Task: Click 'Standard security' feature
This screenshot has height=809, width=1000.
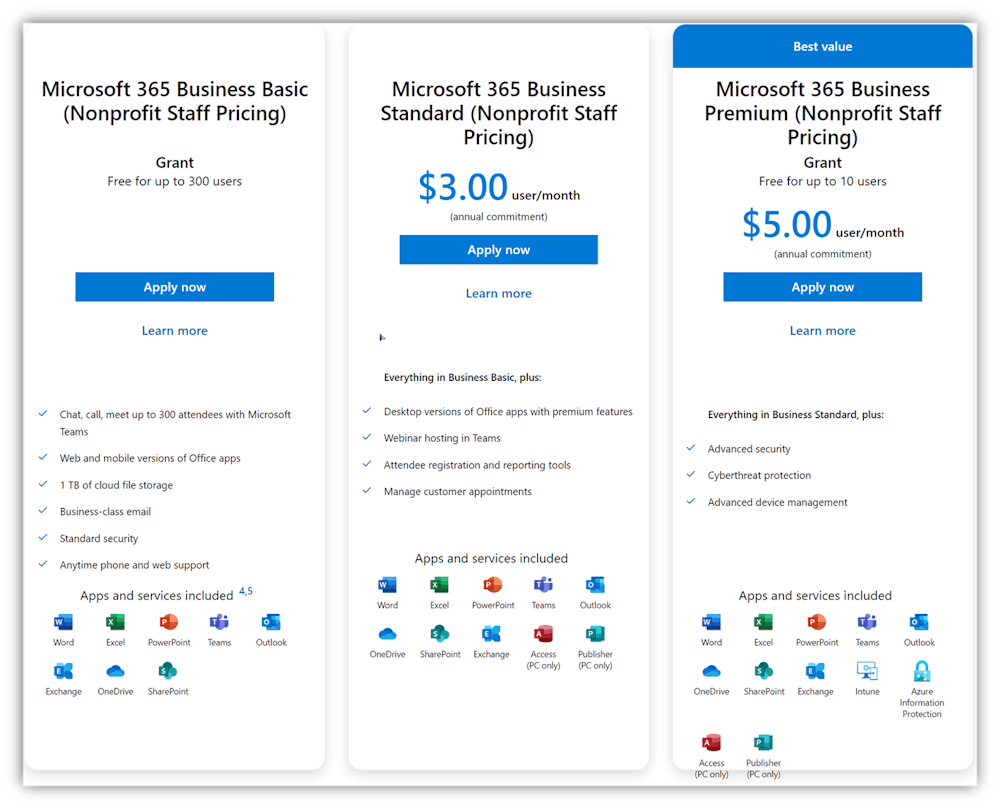Action: point(99,539)
